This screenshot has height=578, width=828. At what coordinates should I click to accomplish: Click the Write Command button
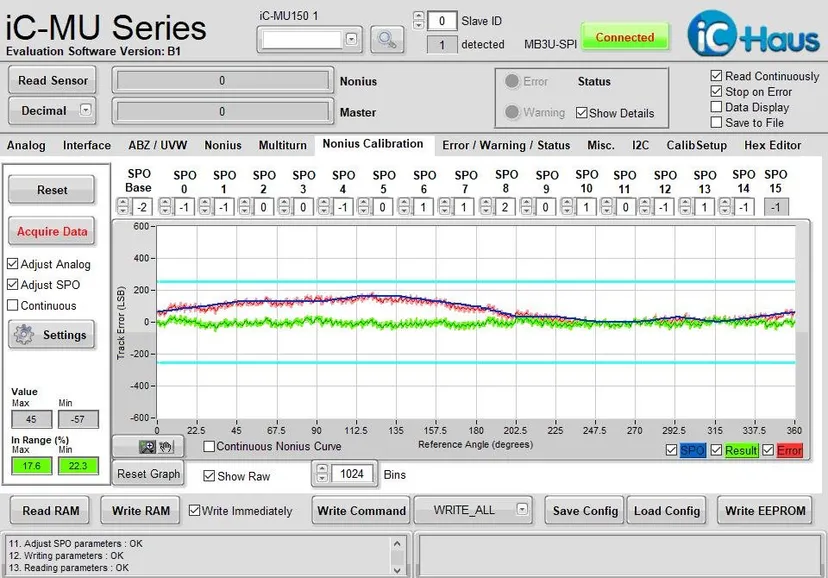(x=361, y=510)
